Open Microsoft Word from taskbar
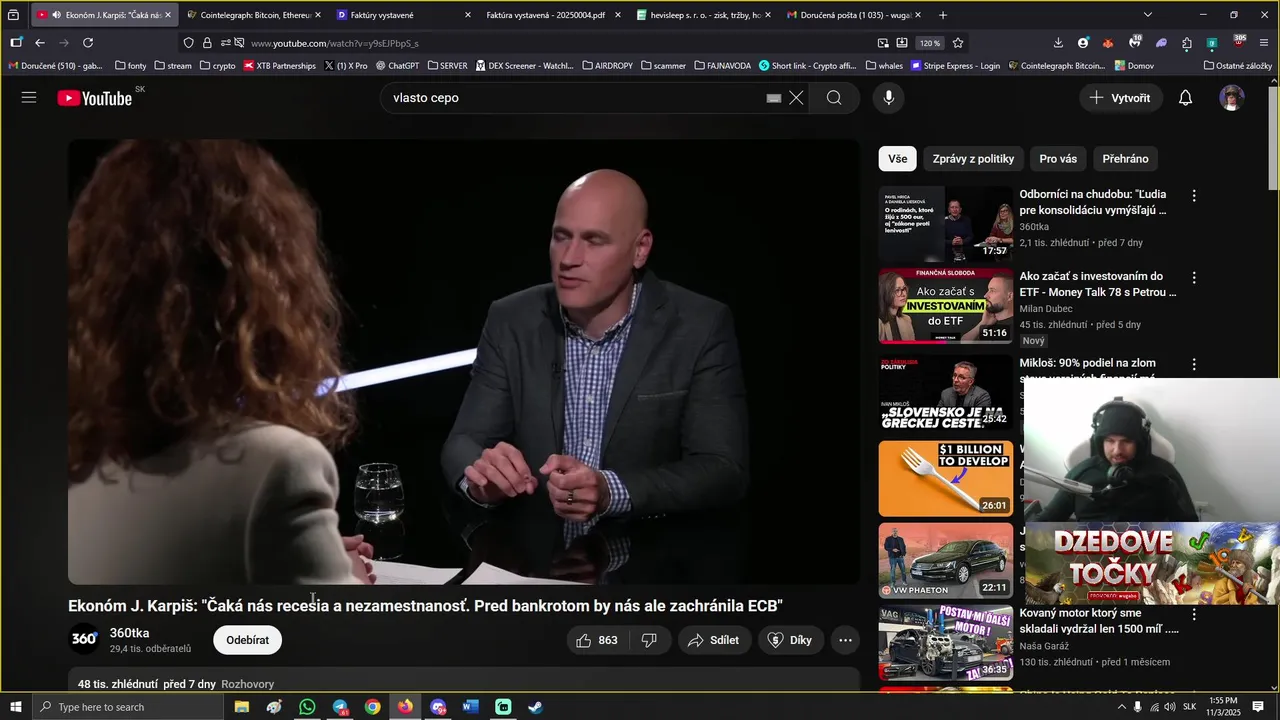This screenshot has width=1280, height=720. (471, 707)
